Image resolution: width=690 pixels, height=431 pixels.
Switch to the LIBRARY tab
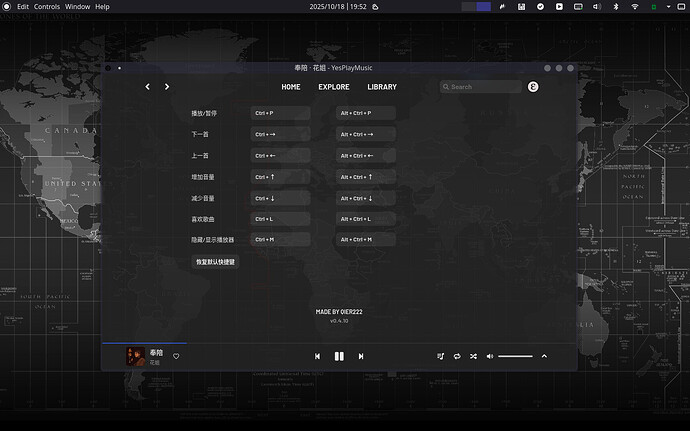(382, 87)
